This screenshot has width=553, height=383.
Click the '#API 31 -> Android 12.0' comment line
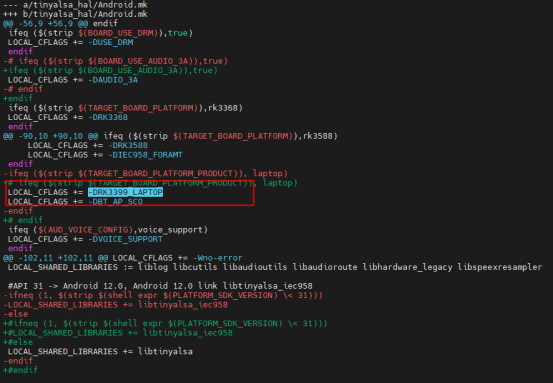click(x=160, y=286)
